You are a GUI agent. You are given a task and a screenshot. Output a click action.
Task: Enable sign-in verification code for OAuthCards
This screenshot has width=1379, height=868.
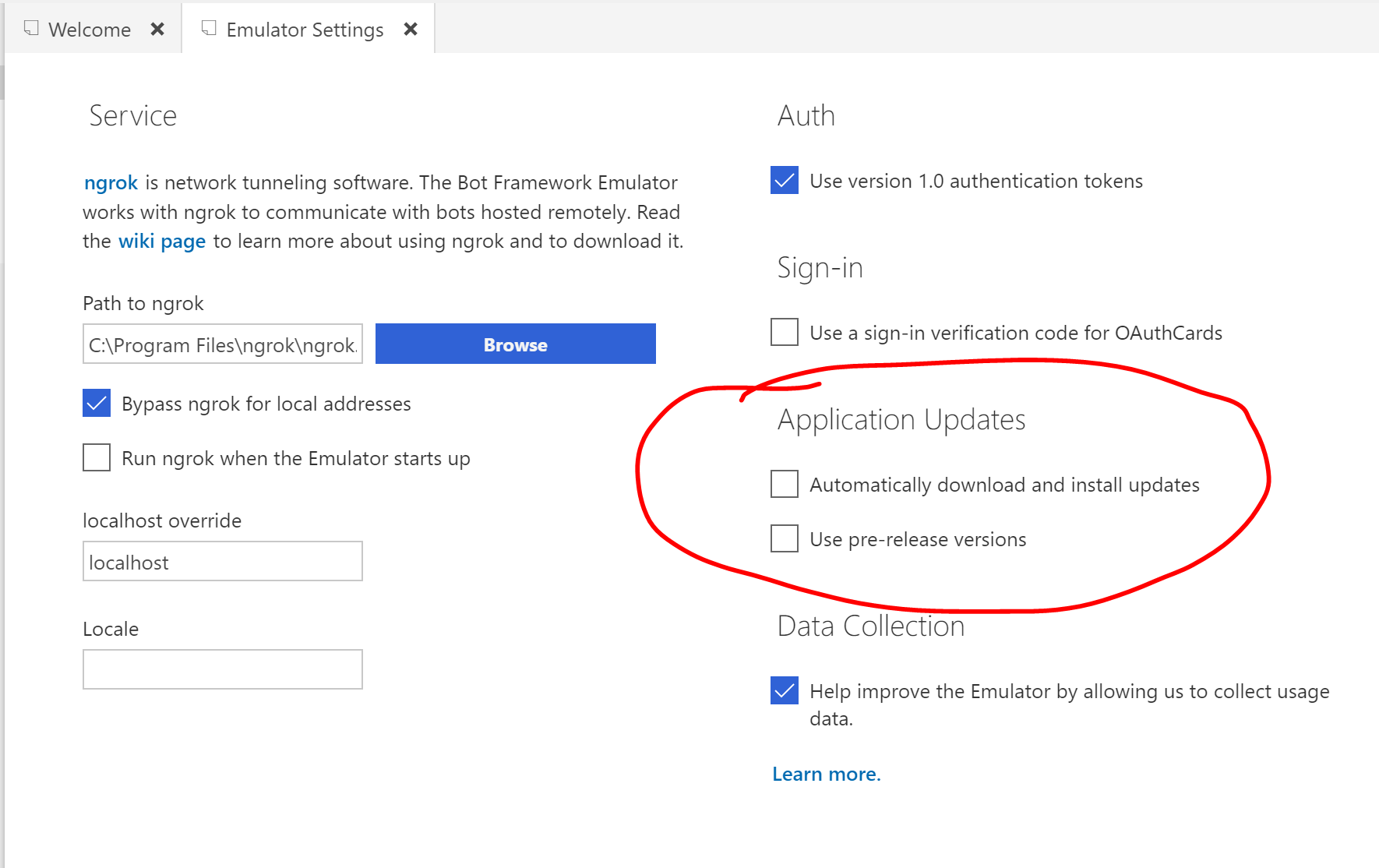point(783,332)
